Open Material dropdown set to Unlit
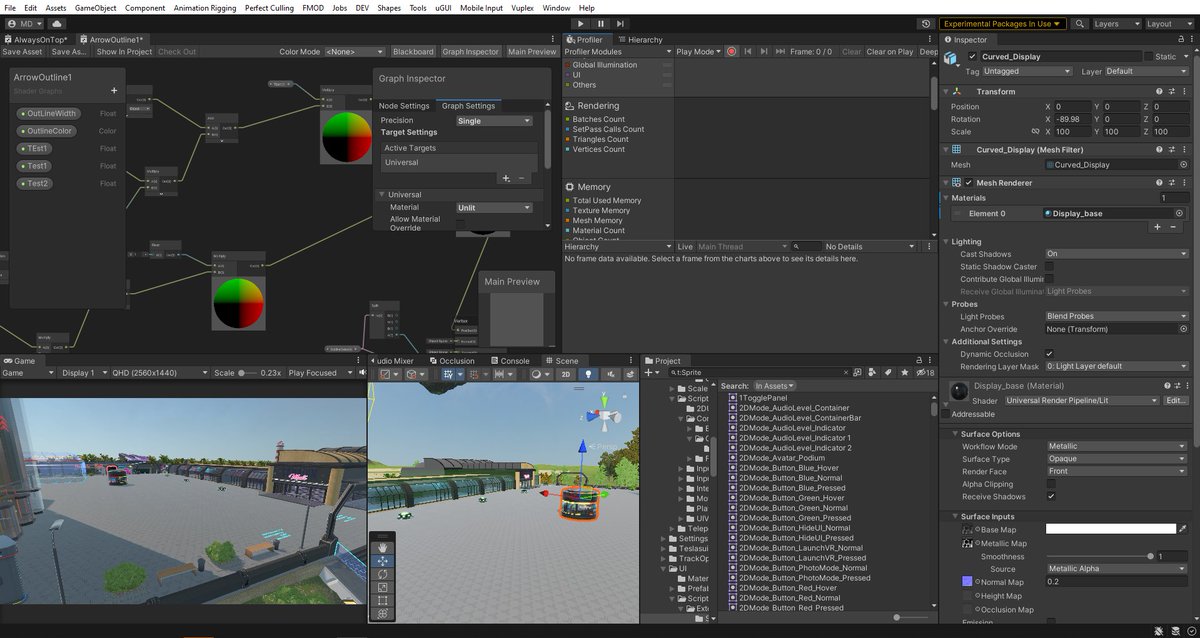Image resolution: width=1200 pixels, height=638 pixels. 494,207
